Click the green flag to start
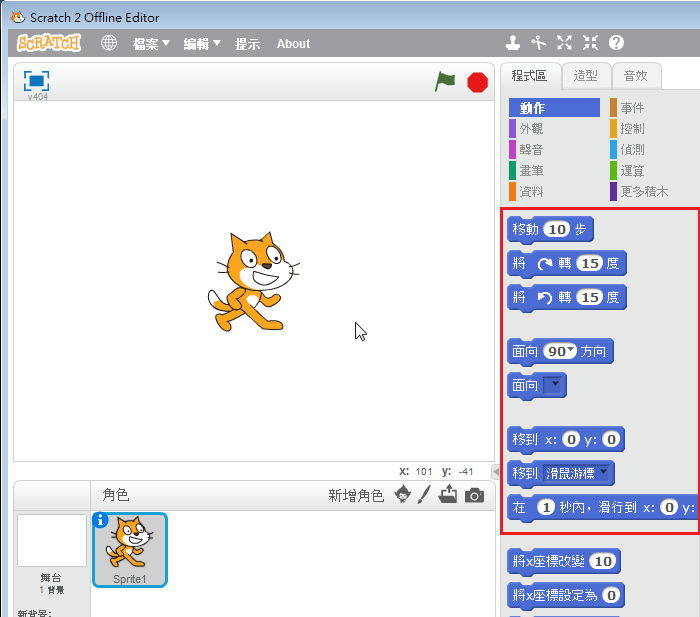700x617 pixels. point(445,82)
